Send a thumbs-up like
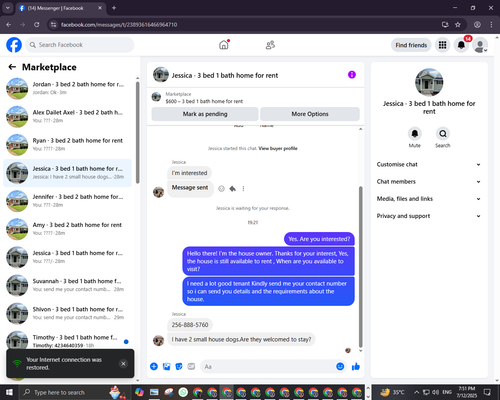Screen dimensions: 500x400 pyautogui.click(x=356, y=367)
